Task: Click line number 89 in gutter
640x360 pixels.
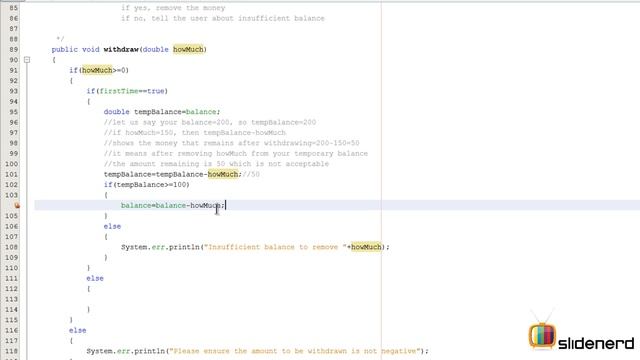Action: [x=13, y=49]
